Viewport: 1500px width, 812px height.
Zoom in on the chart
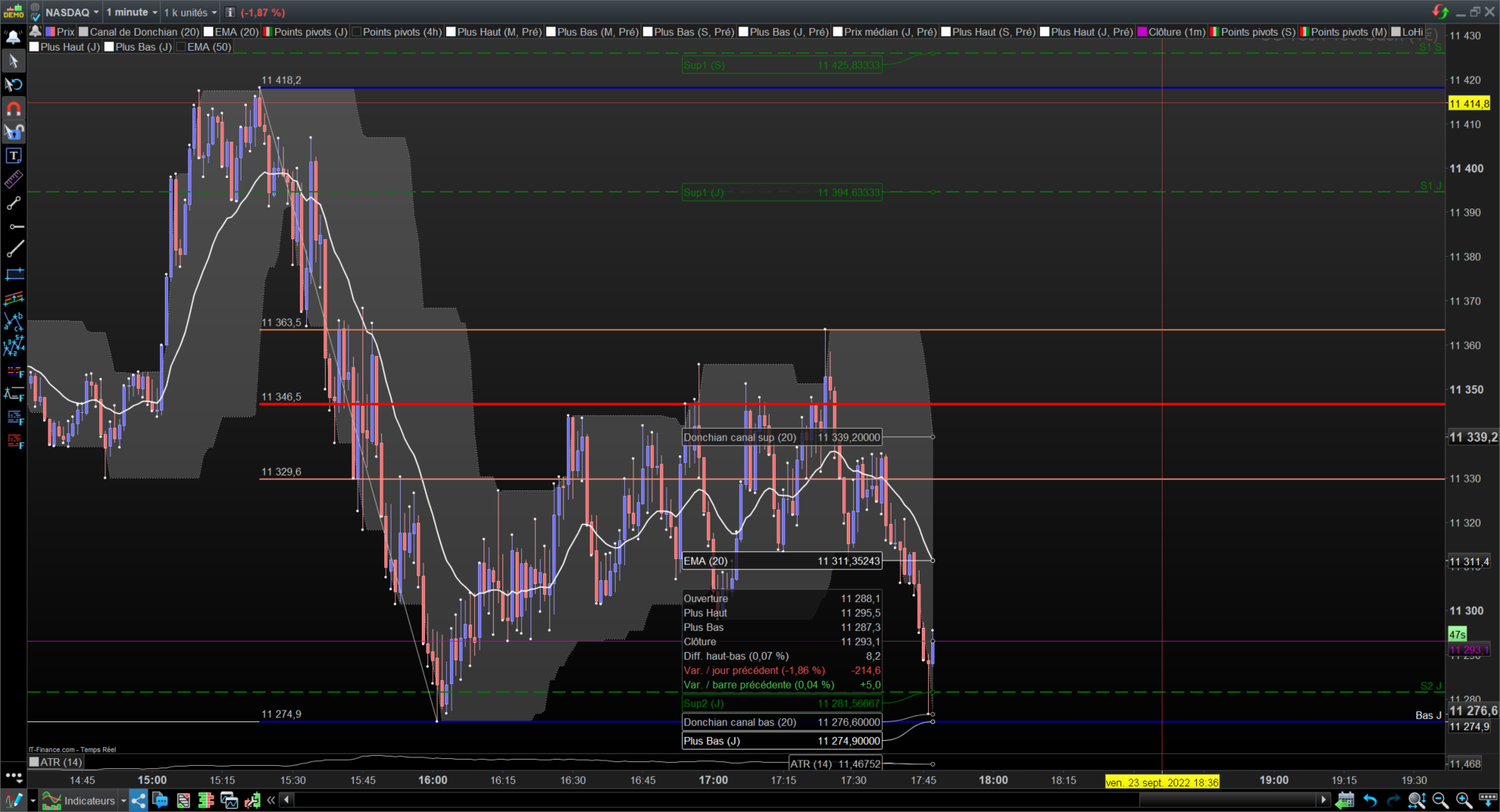pos(1464,800)
